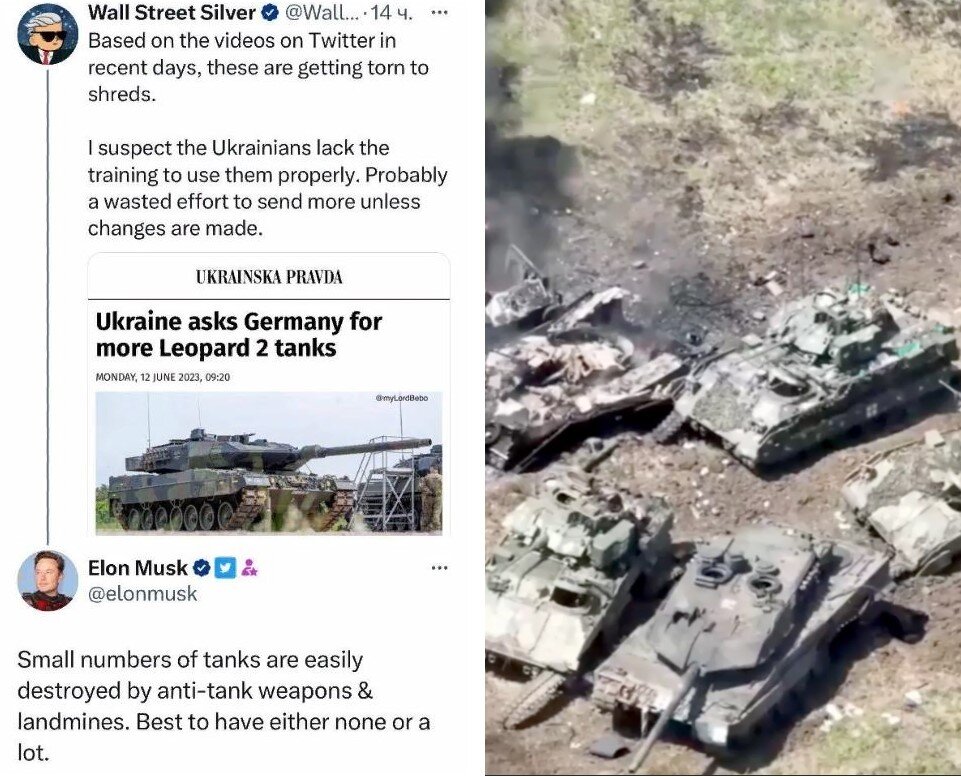Viewport: 961px width, 777px height.
Task: Click the Elon Musk display name
Action: pos(138,568)
